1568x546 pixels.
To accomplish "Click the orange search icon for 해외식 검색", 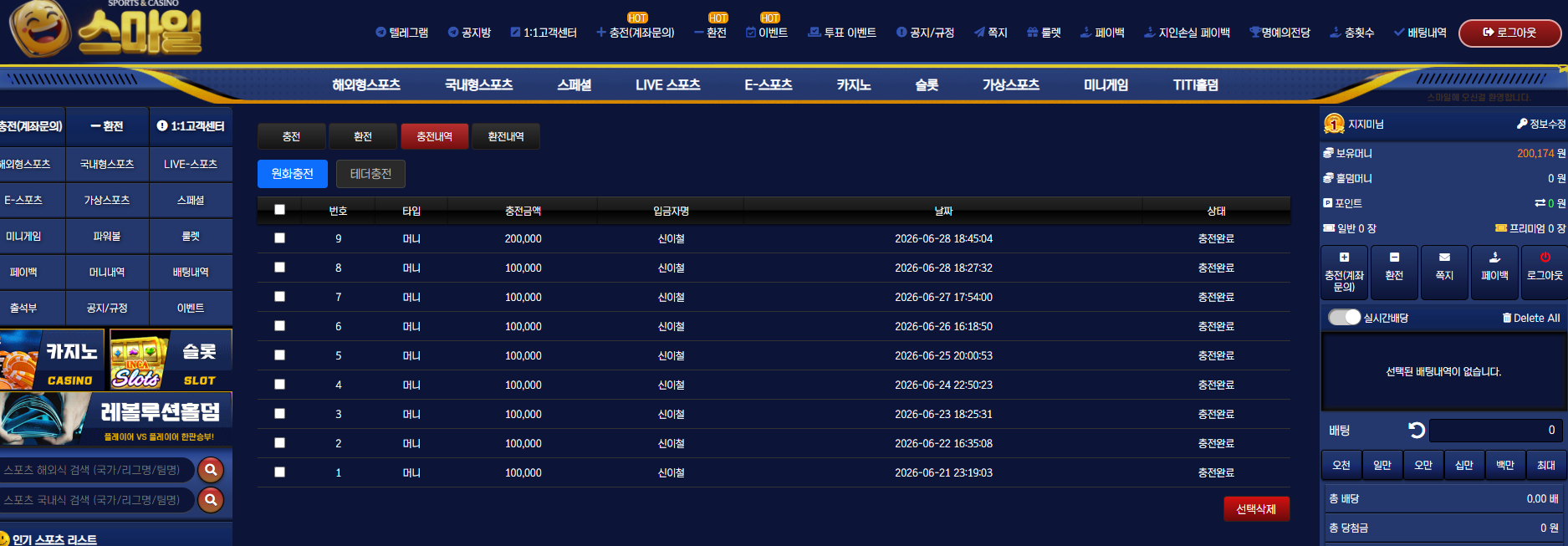I will click(211, 470).
